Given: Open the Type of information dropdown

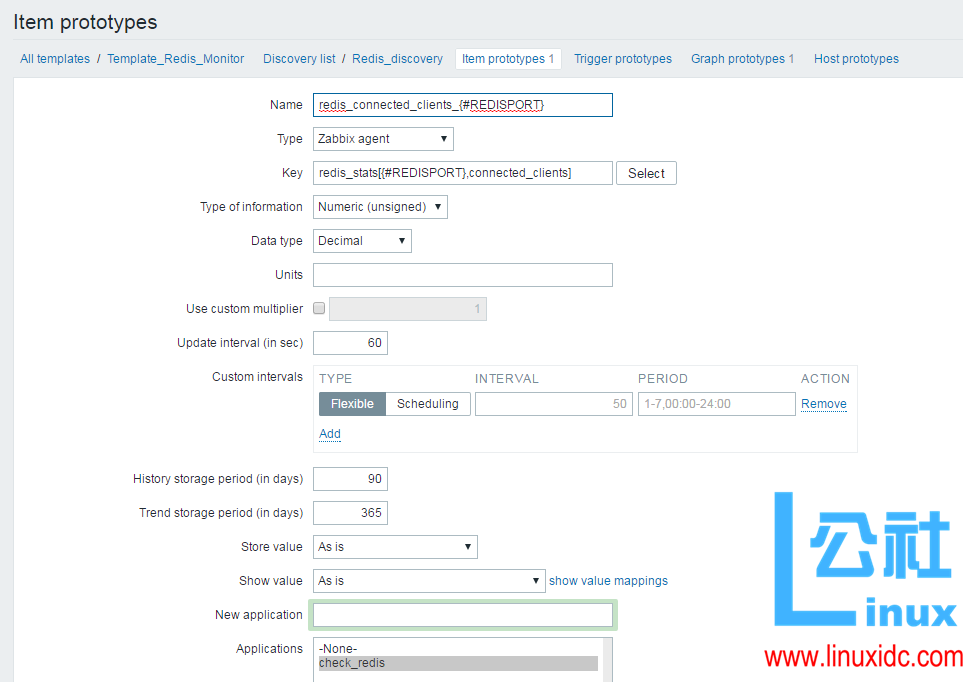Looking at the screenshot, I should 380,207.
